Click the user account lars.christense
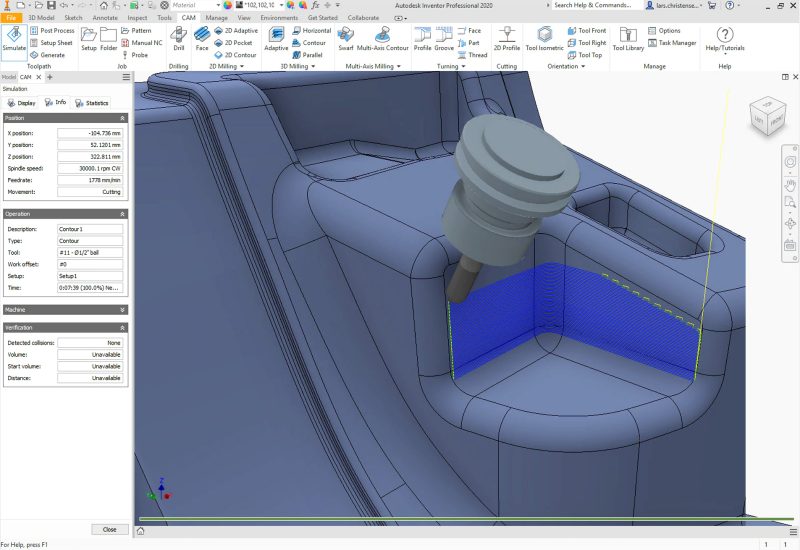This screenshot has height=550, width=800. pyautogui.click(x=674, y=5)
